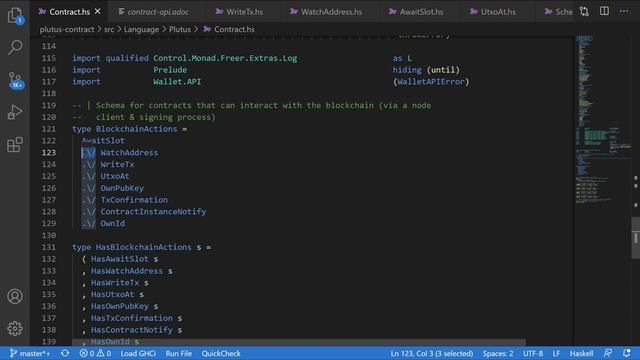Click Prelude import on line 116

point(170,70)
